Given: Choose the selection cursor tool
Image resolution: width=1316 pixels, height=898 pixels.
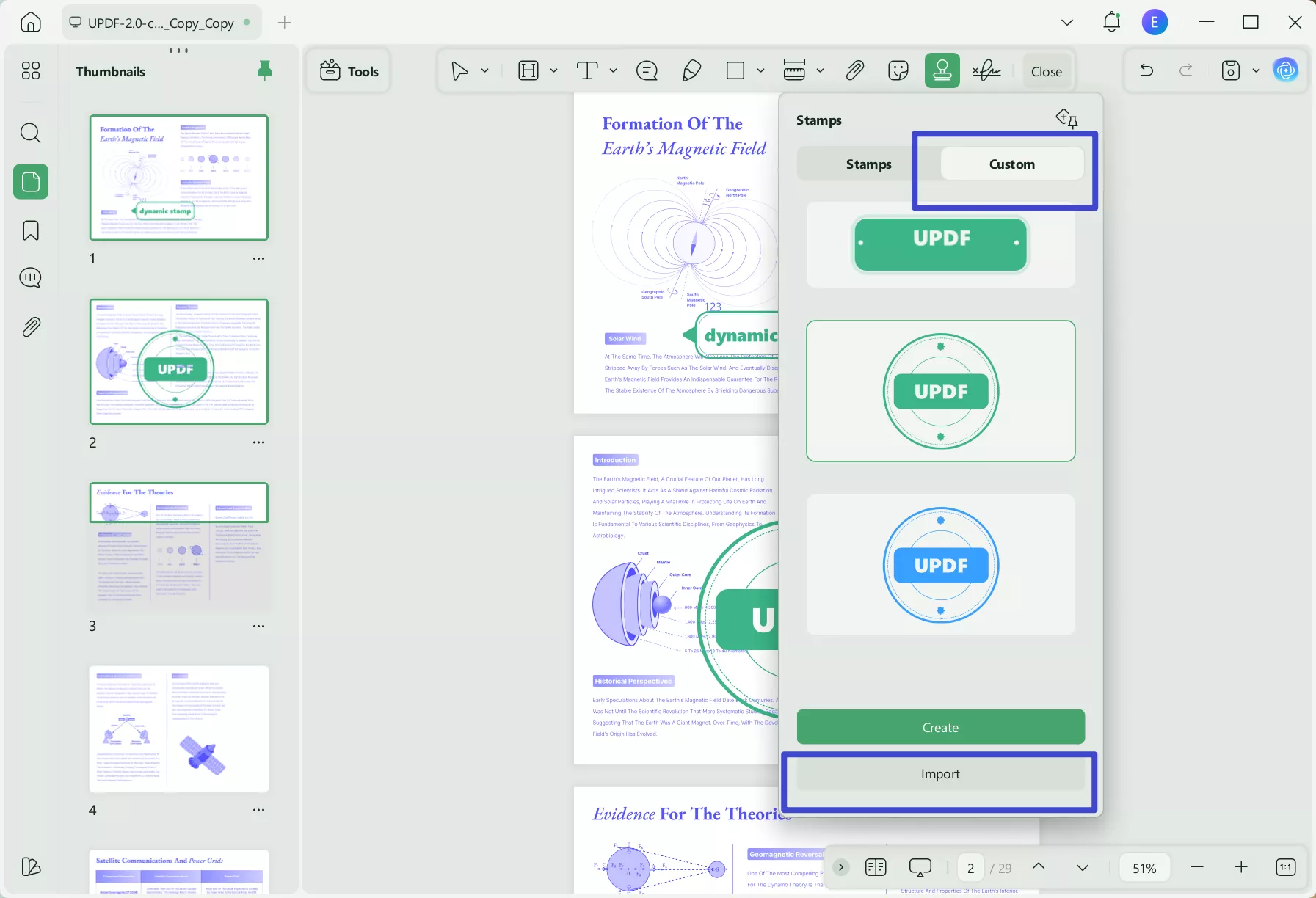Looking at the screenshot, I should 459,70.
